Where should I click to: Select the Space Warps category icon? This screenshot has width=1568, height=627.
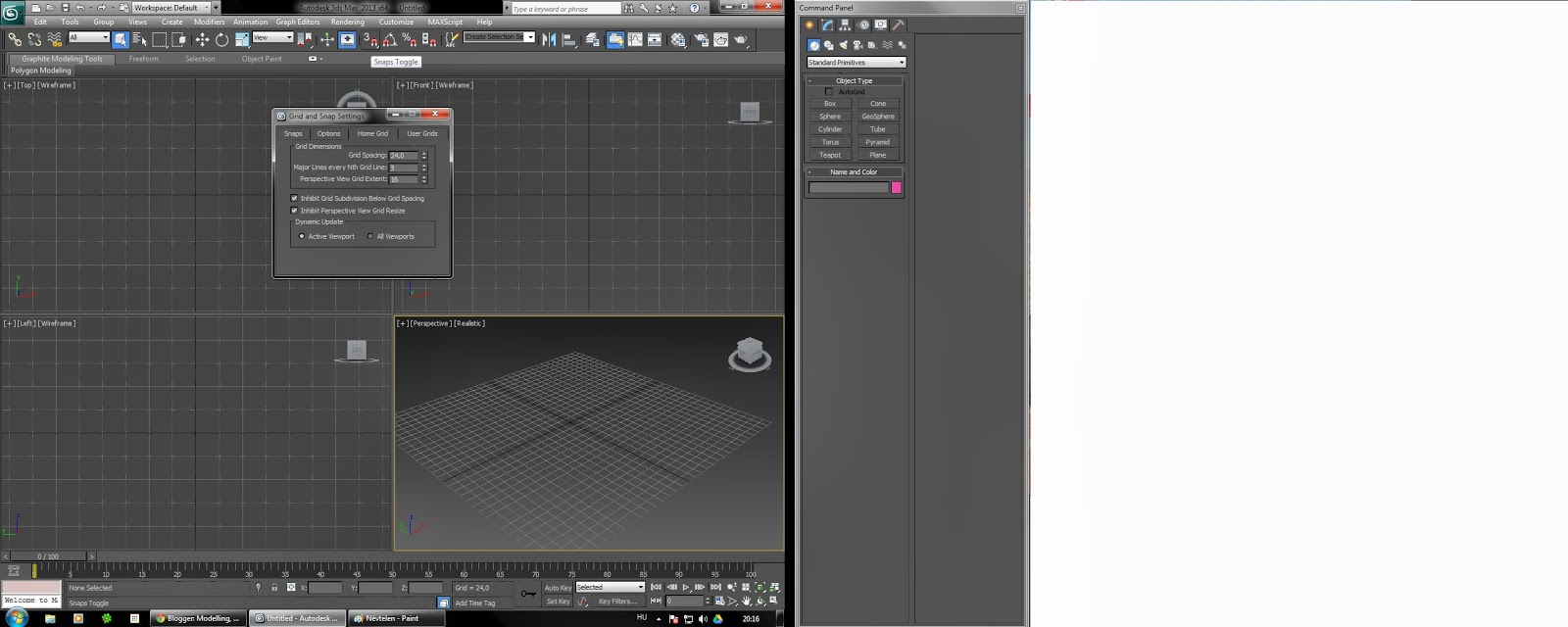pos(887,45)
